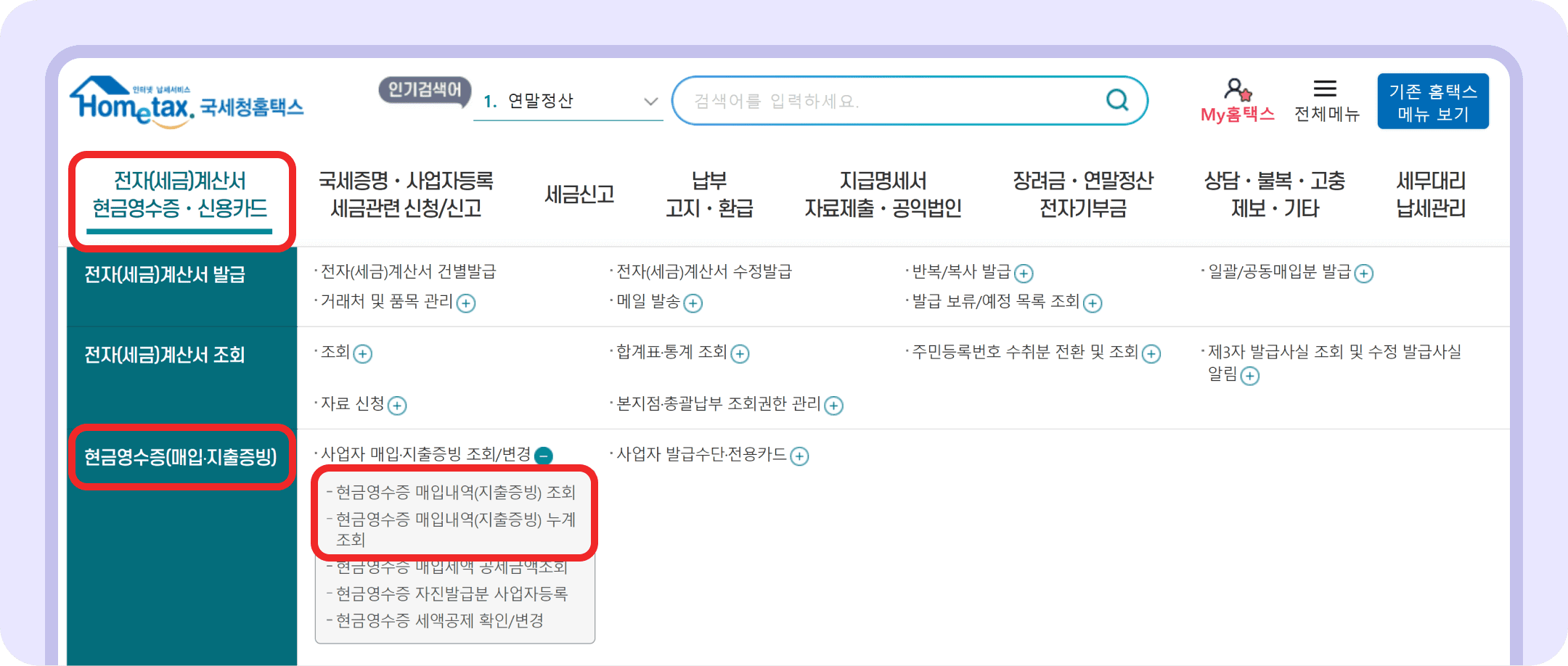Viewport: 1568px width, 666px height.
Task: Open the 장려금·연말정산 전자기부금 menu
Action: pyautogui.click(x=1082, y=194)
